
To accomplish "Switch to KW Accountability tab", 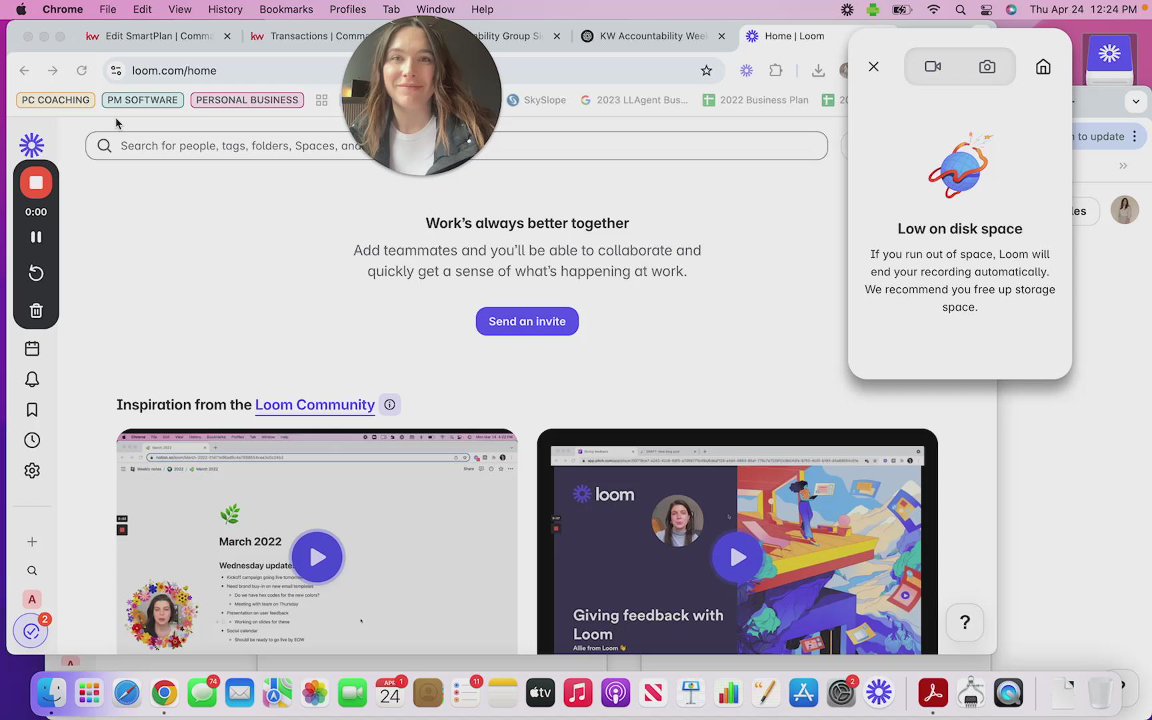I will point(652,36).
